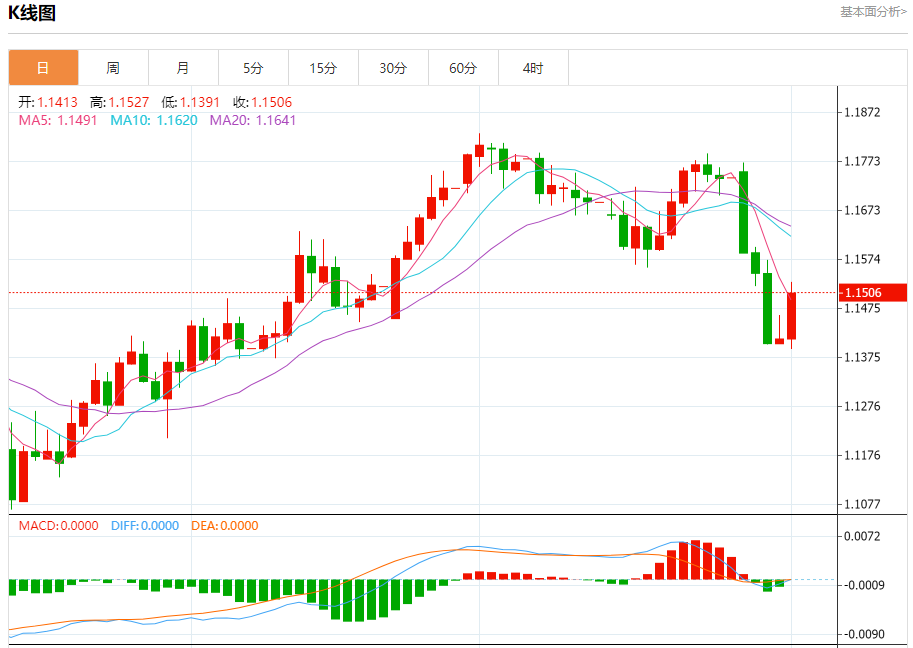Click the 1.1872 price axis label

click(862, 112)
